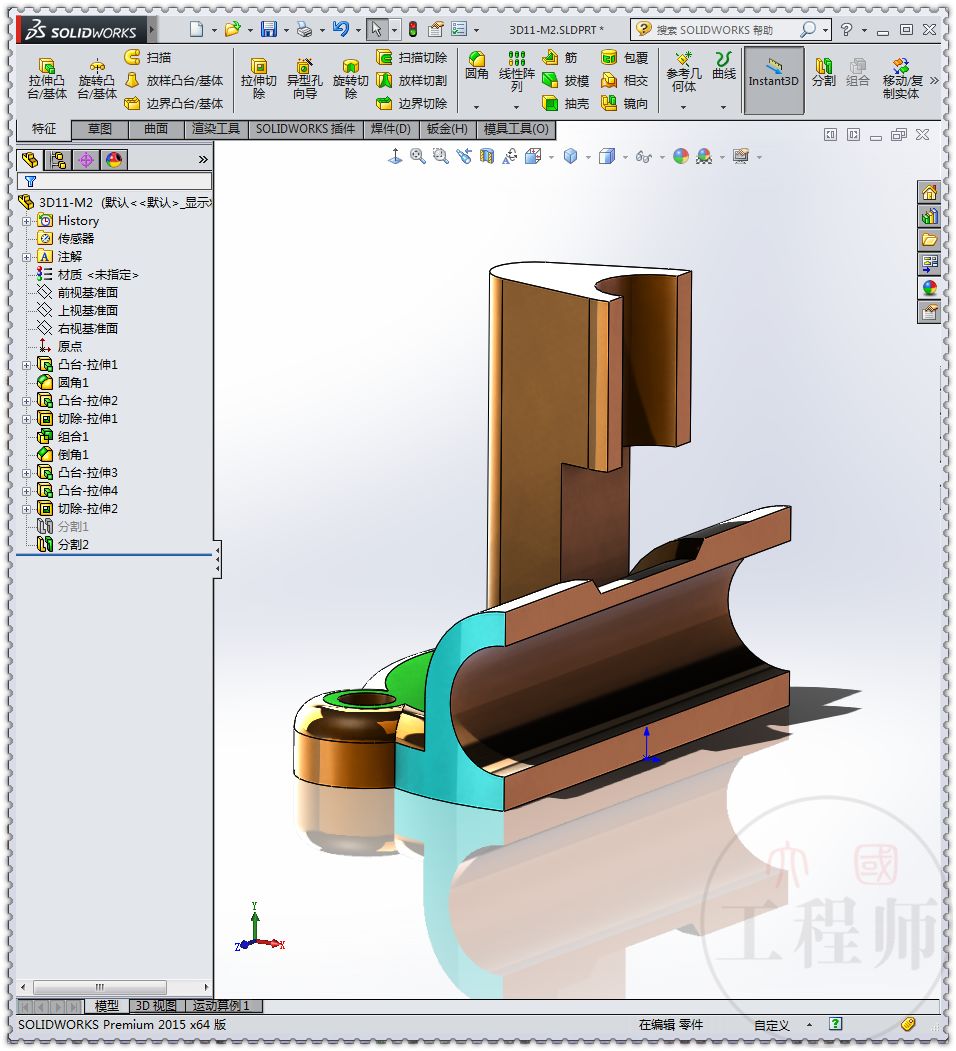Switch to the SOLIDWORKS 插件 tab

[306, 129]
